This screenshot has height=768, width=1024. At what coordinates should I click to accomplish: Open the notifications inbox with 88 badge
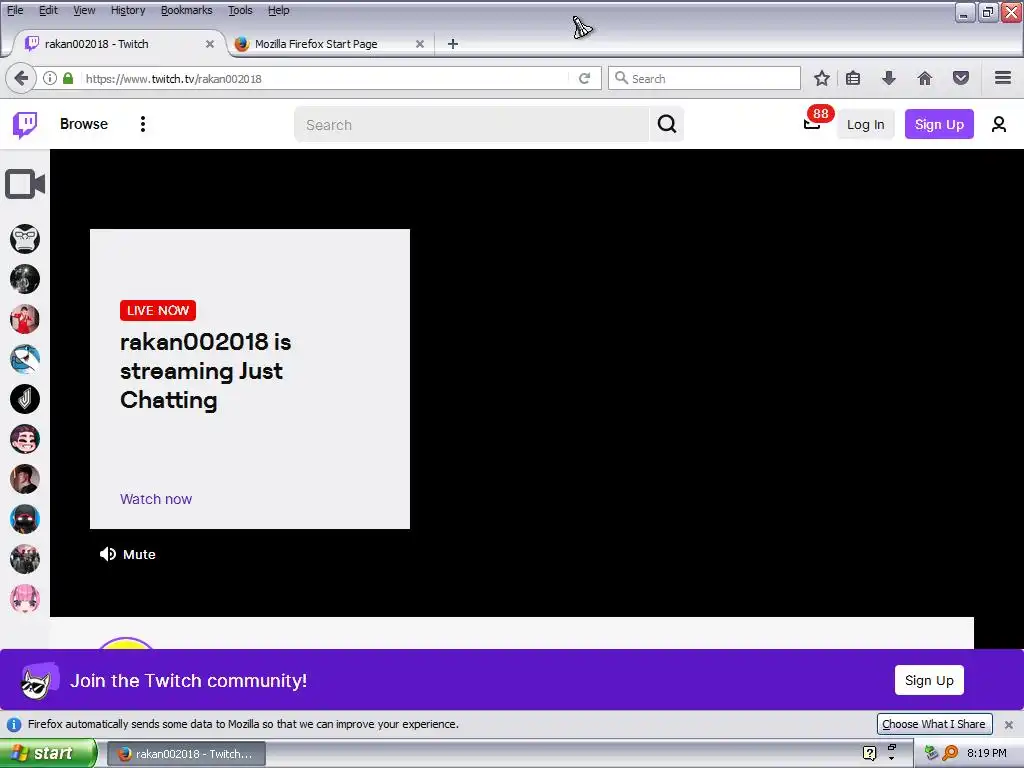[814, 122]
